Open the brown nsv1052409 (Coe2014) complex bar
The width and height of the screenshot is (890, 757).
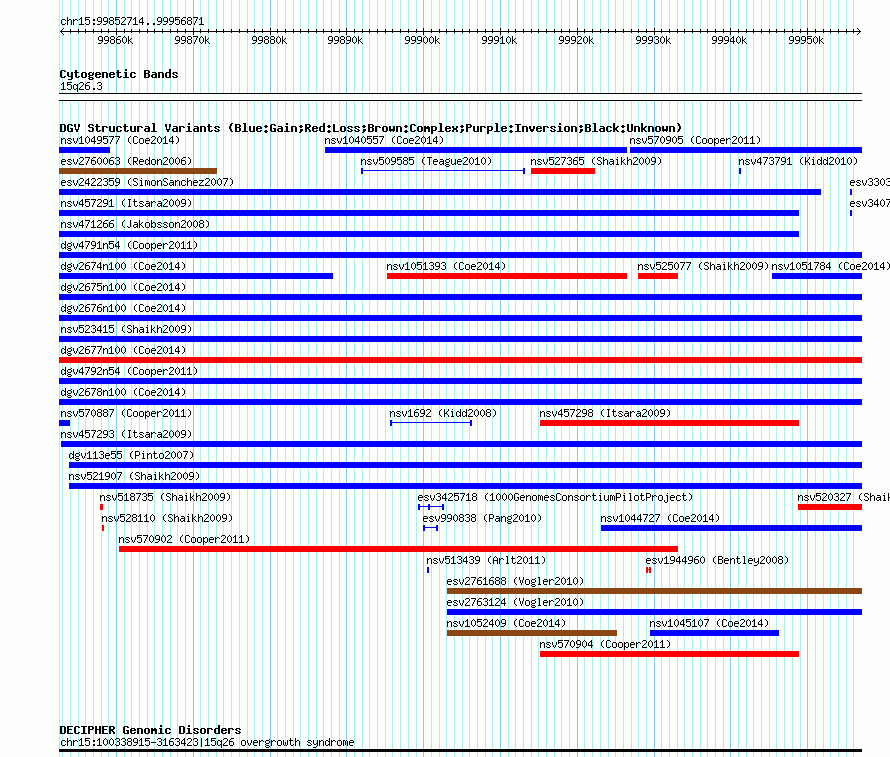click(532, 633)
